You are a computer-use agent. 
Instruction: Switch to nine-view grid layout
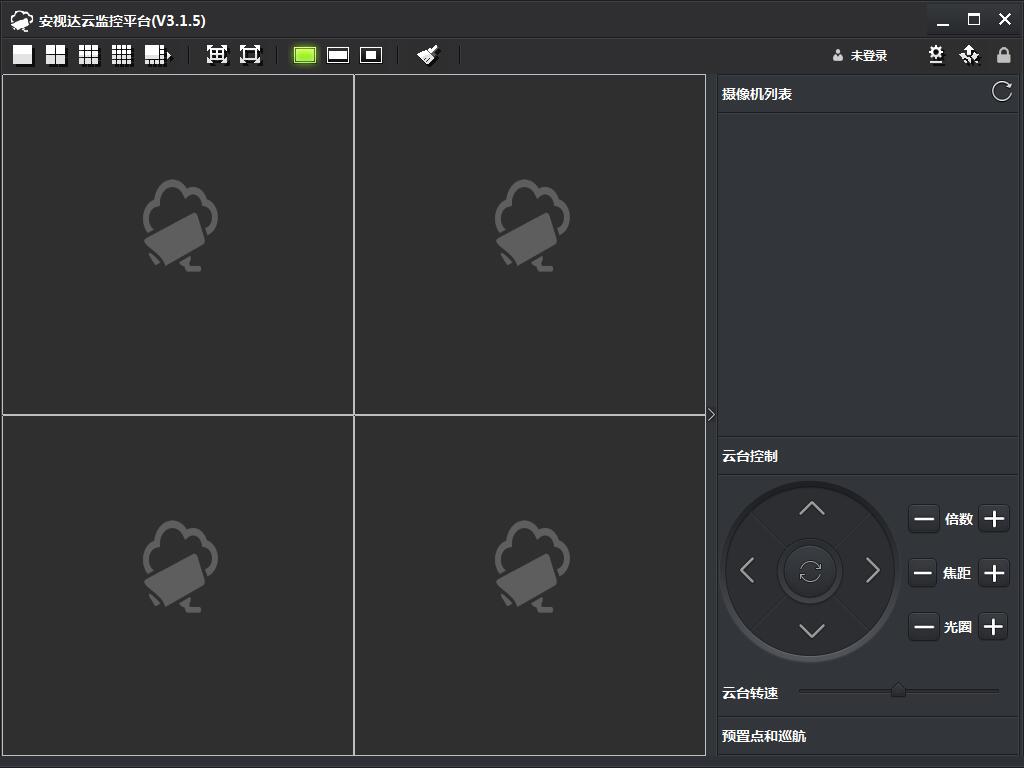(89, 55)
